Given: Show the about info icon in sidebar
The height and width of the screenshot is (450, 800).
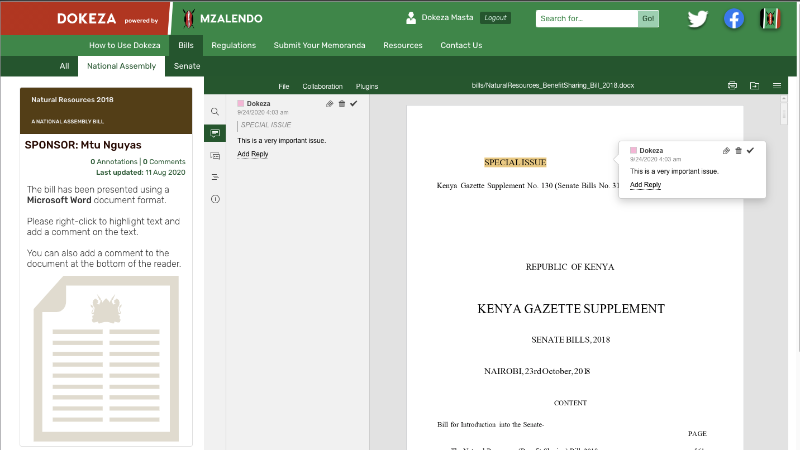Looking at the screenshot, I should [x=215, y=199].
